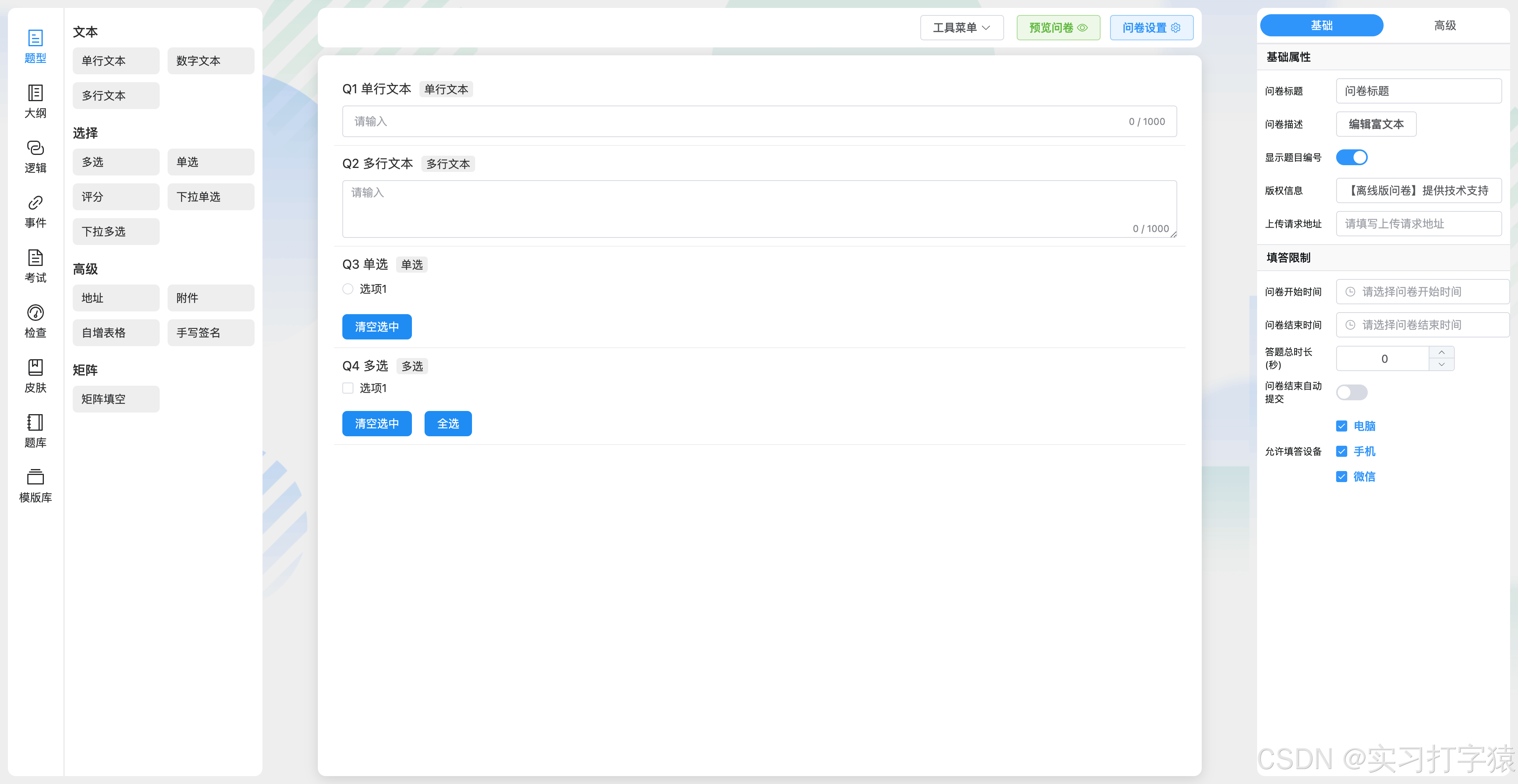The image size is (1518, 784).
Task: Open the 大纲 outline panel
Action: pos(35,101)
